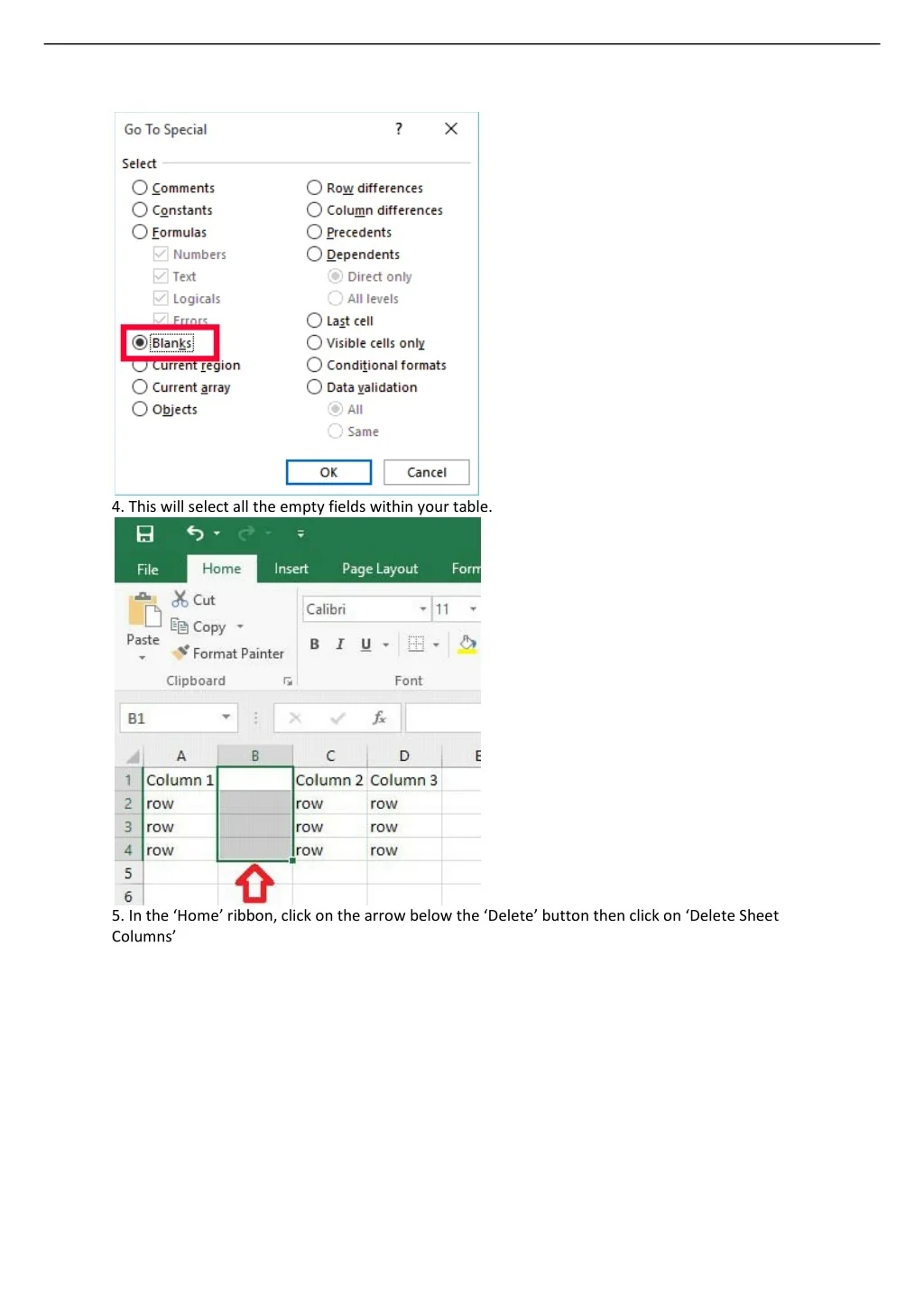
Task: Select Visible cells only option
Action: (x=314, y=343)
